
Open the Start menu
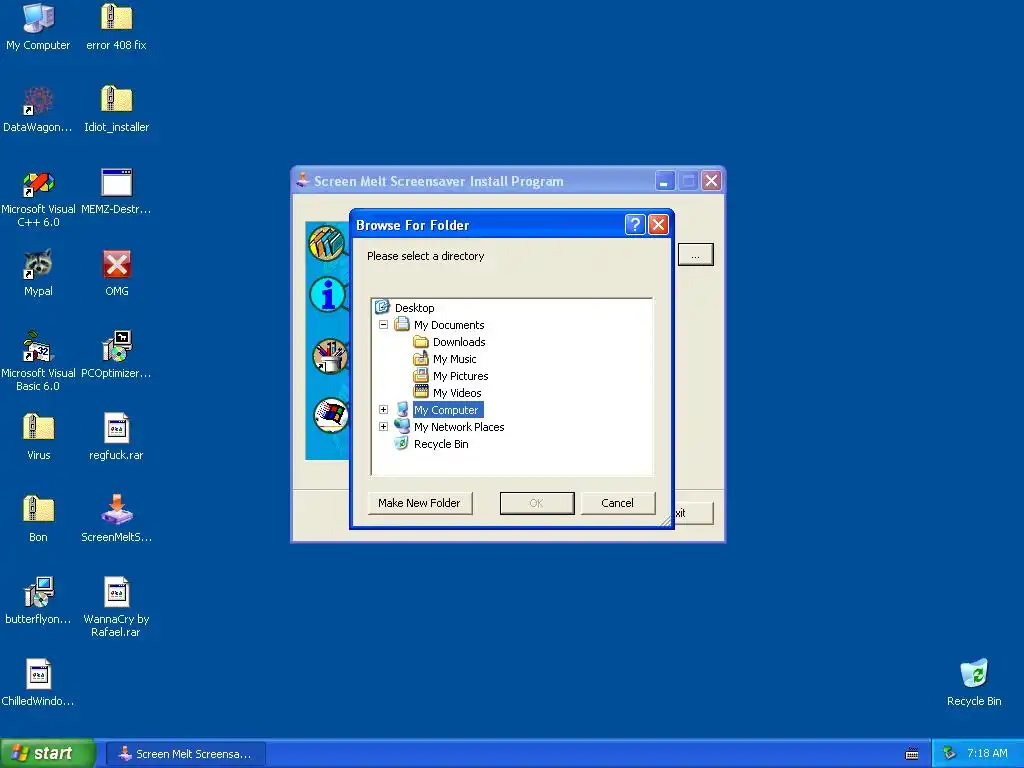pyautogui.click(x=47, y=754)
